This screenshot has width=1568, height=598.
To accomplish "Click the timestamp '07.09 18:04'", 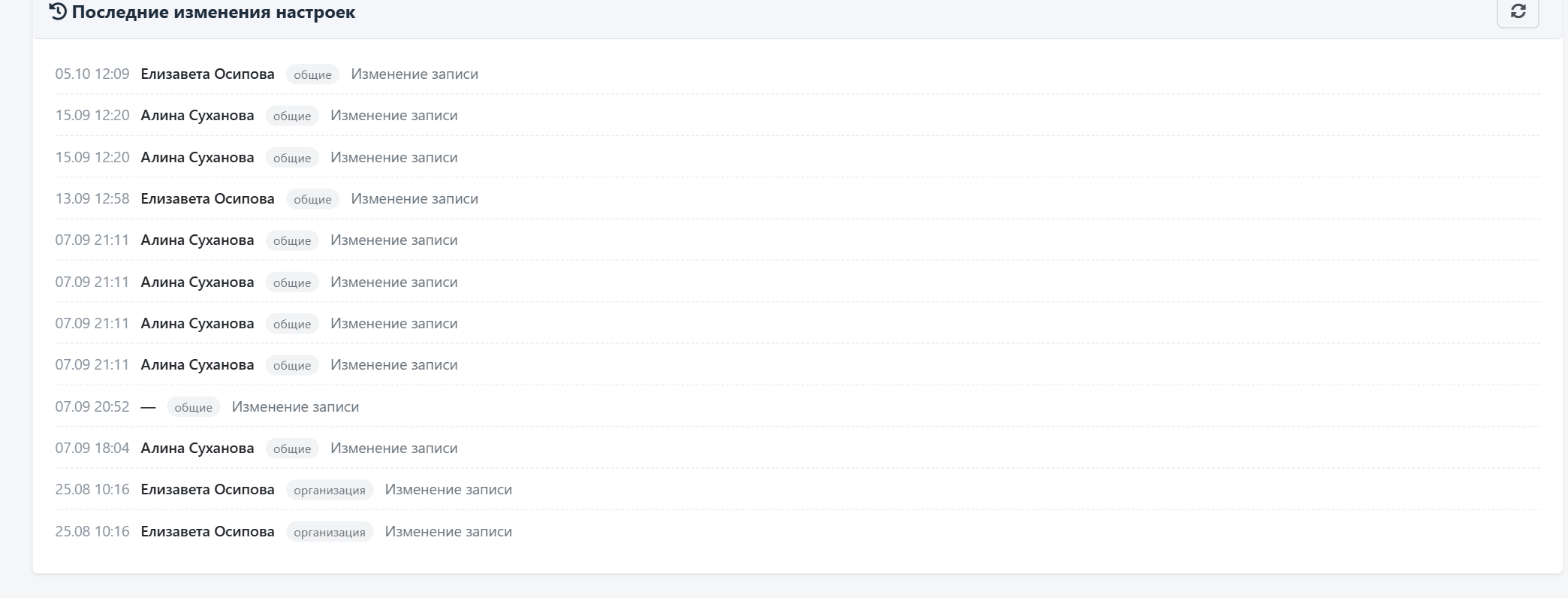I will (92, 448).
